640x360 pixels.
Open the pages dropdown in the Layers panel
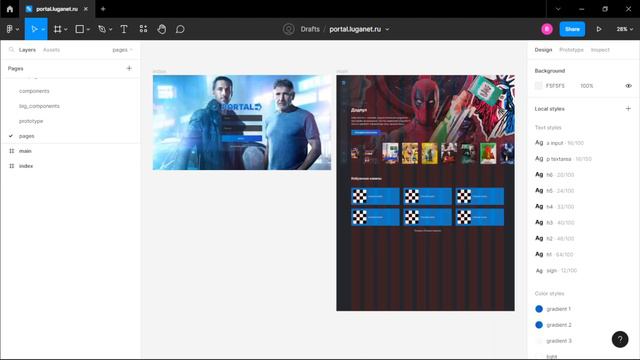pos(122,50)
